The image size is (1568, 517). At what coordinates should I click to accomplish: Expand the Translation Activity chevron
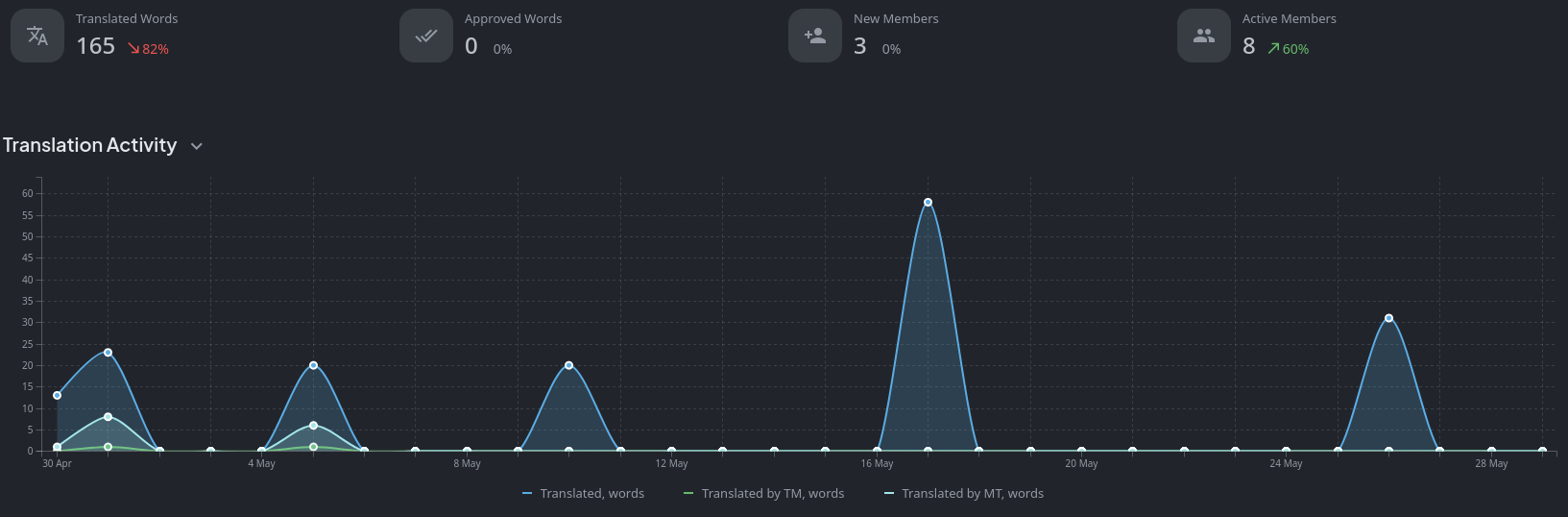pyautogui.click(x=197, y=146)
